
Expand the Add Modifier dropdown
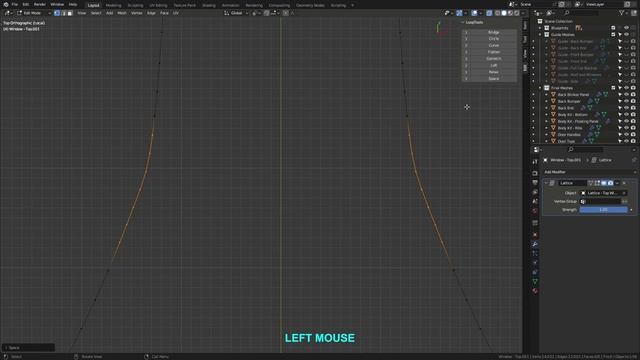[590, 172]
